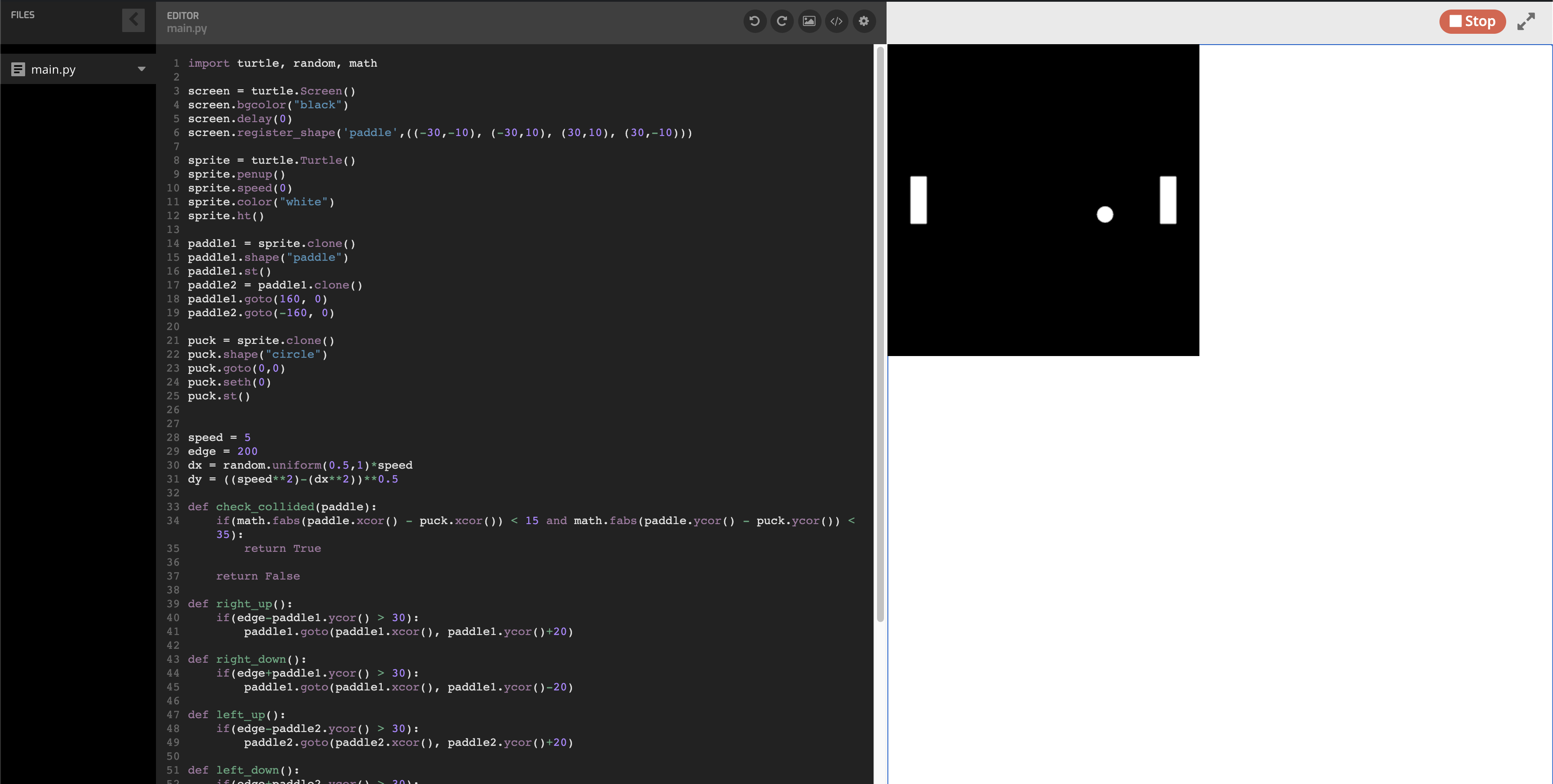
Task: Click the left paddle in the game canvas
Action: click(918, 200)
